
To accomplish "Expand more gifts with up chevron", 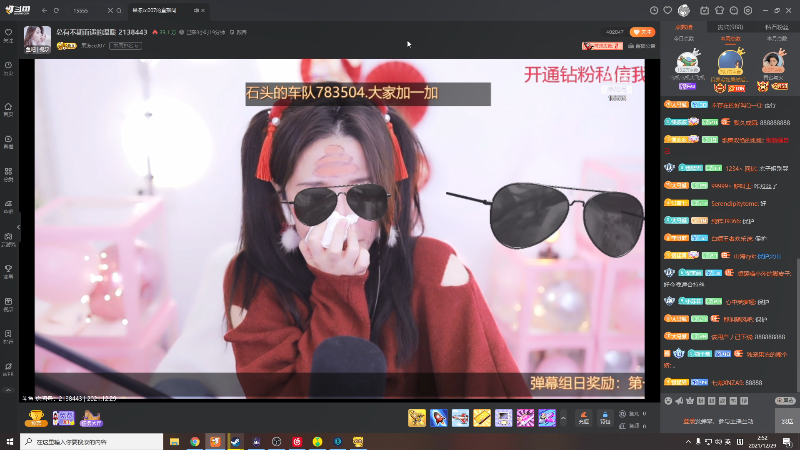I will pyautogui.click(x=563, y=418).
